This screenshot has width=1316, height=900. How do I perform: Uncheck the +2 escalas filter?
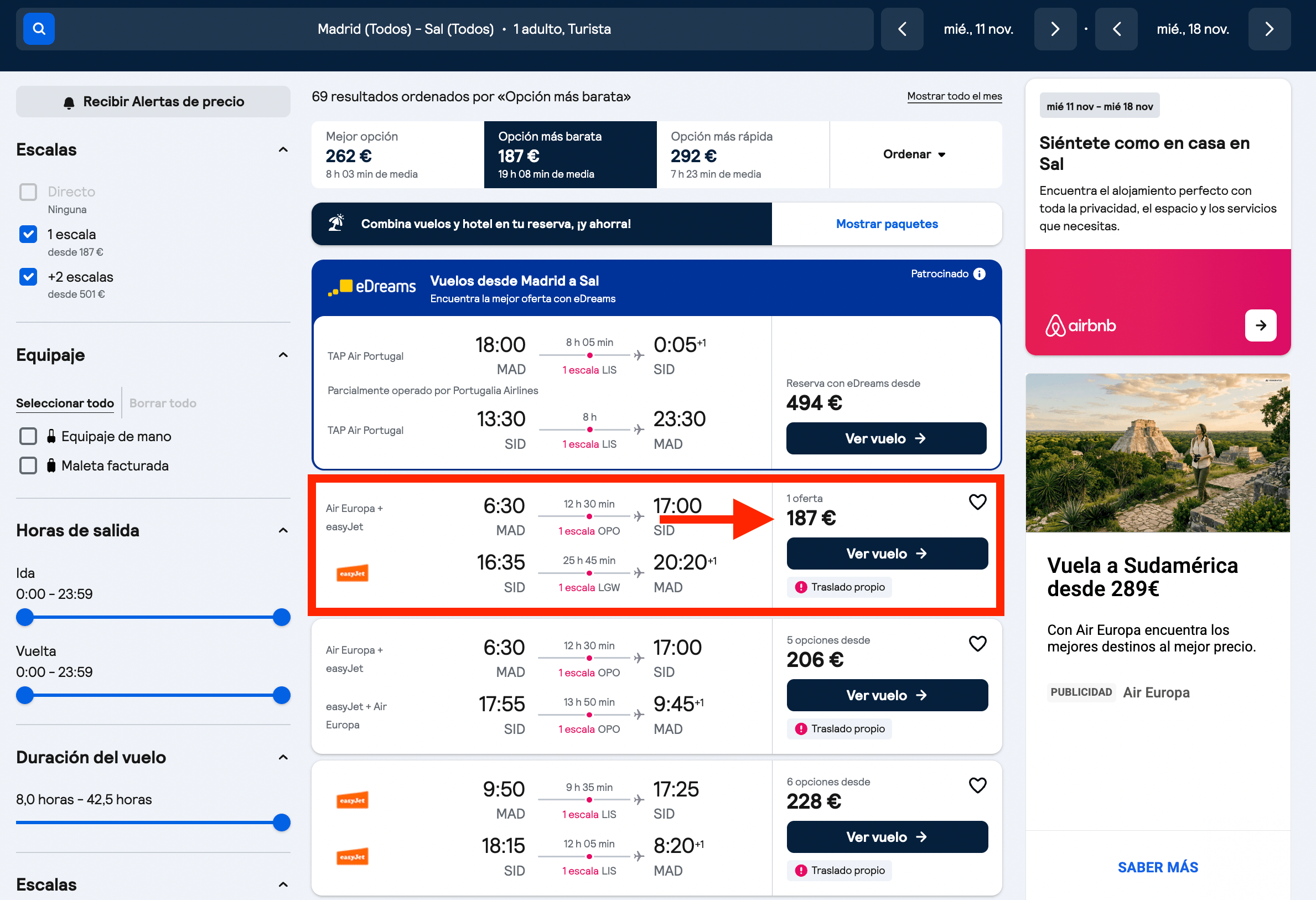pos(28,276)
